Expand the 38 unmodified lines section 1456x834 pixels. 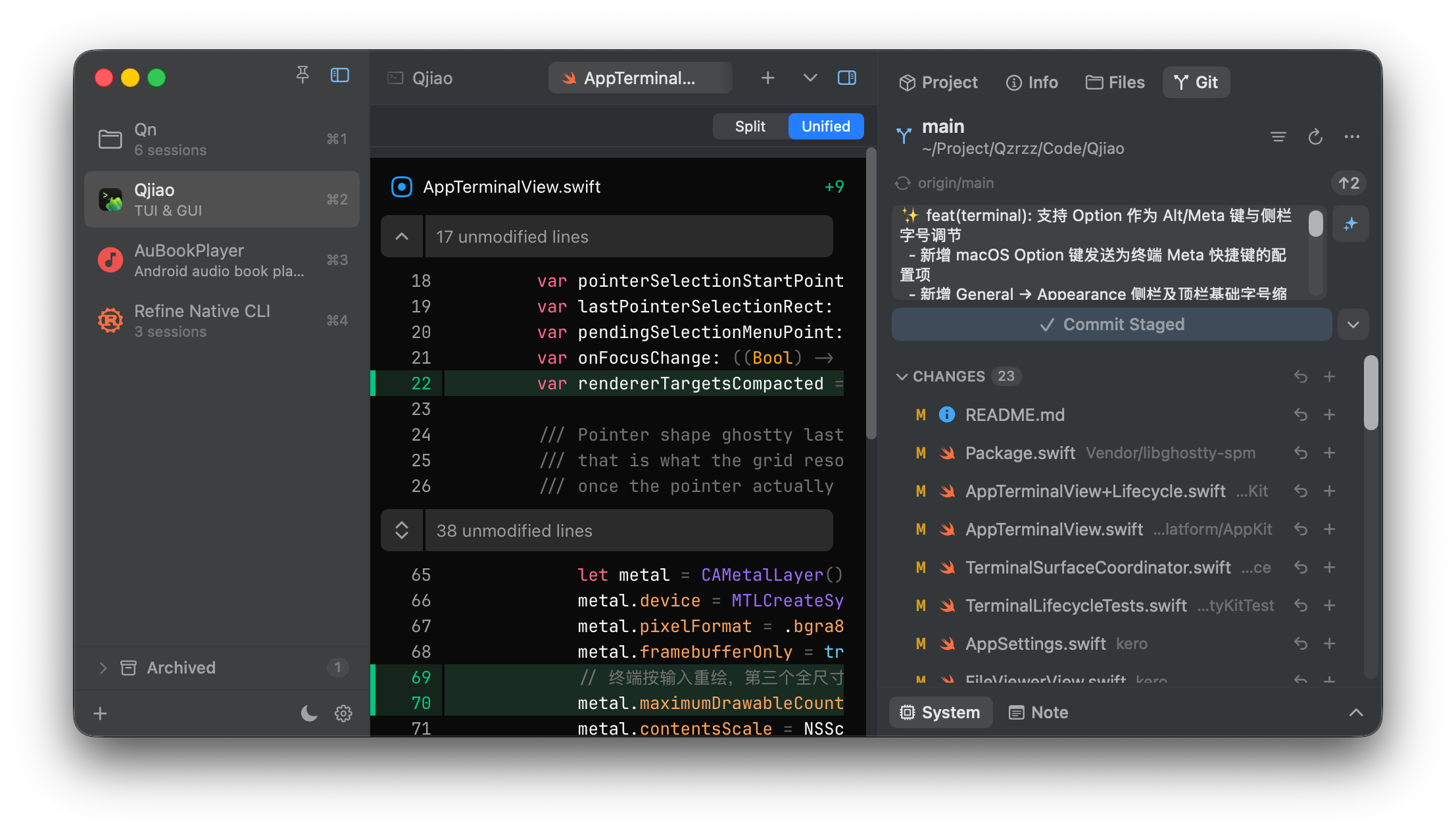(402, 531)
